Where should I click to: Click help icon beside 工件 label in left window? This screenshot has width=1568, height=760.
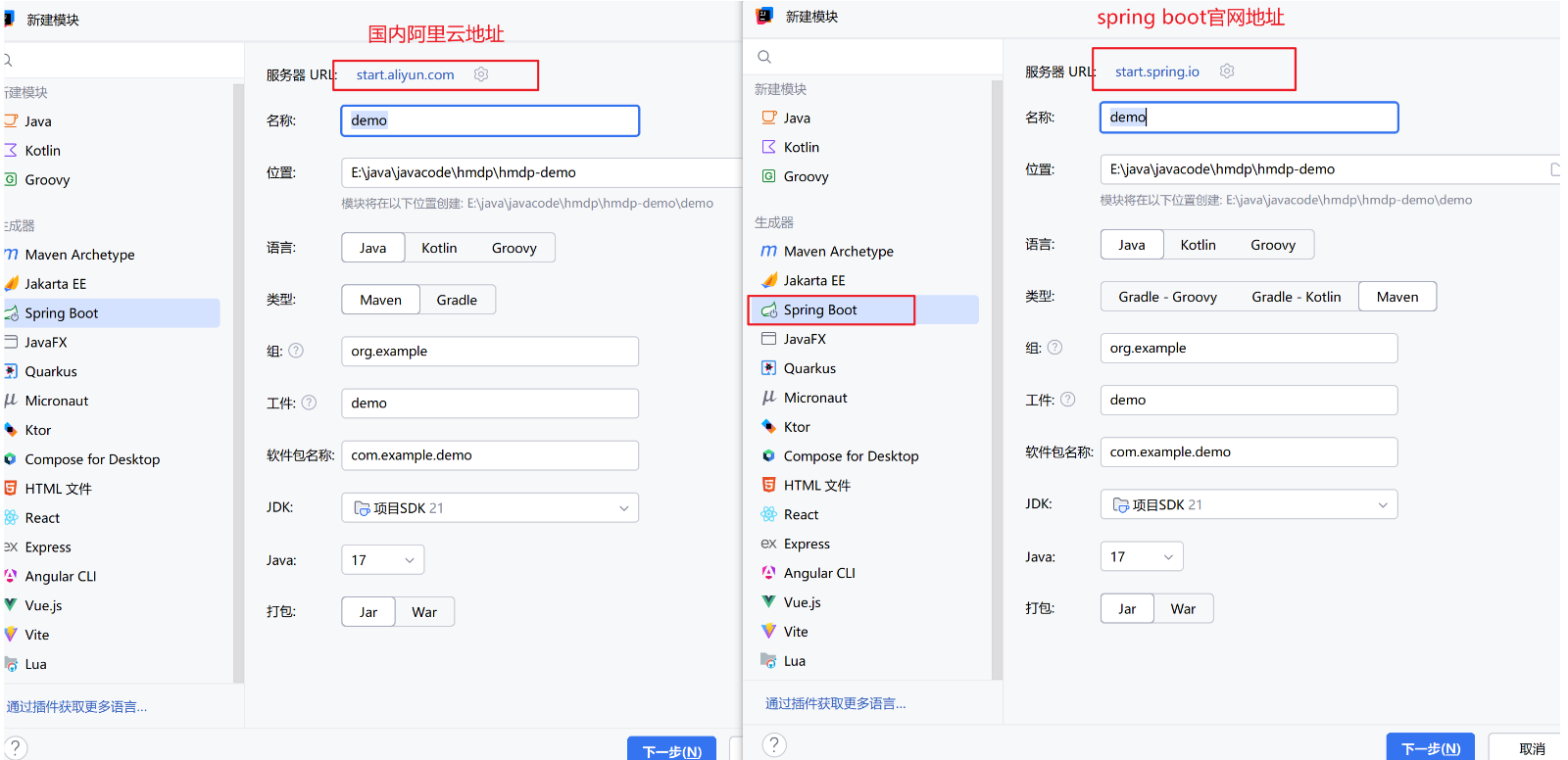point(309,403)
